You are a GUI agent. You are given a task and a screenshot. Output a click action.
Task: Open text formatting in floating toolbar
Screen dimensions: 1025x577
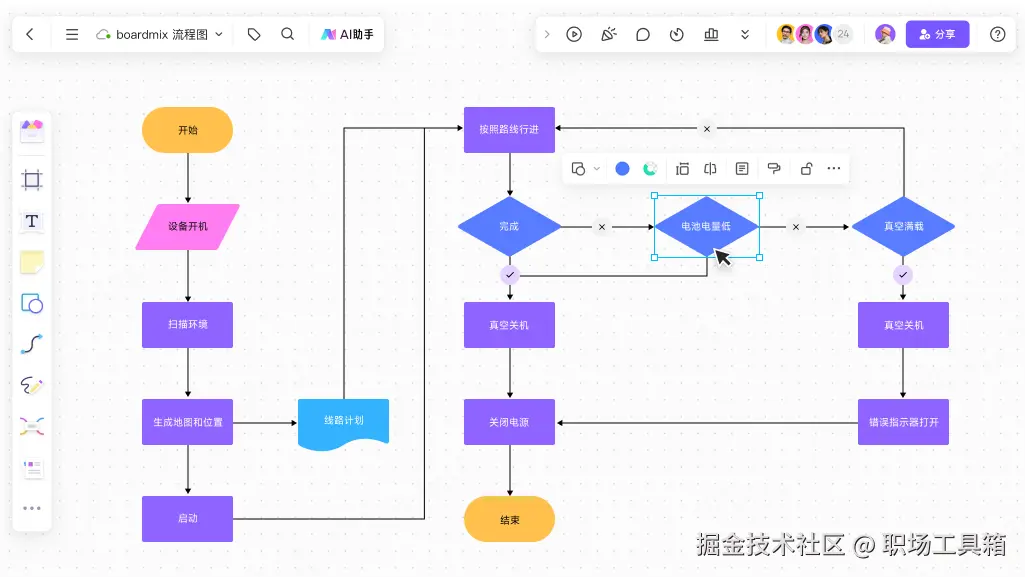tap(742, 169)
